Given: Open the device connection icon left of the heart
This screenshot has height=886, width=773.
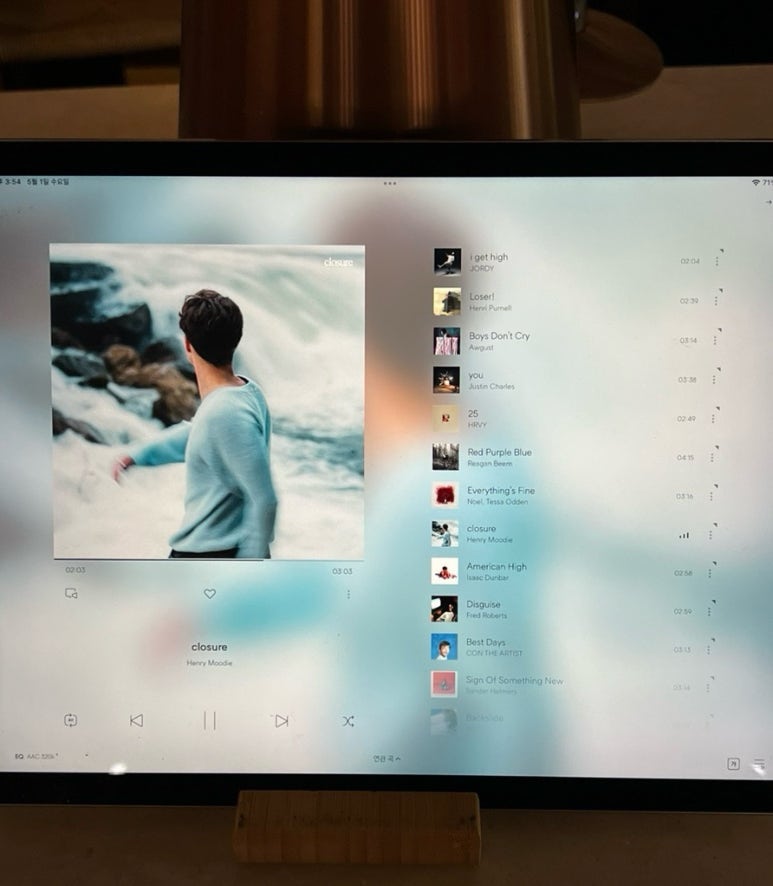Looking at the screenshot, I should pos(71,593).
